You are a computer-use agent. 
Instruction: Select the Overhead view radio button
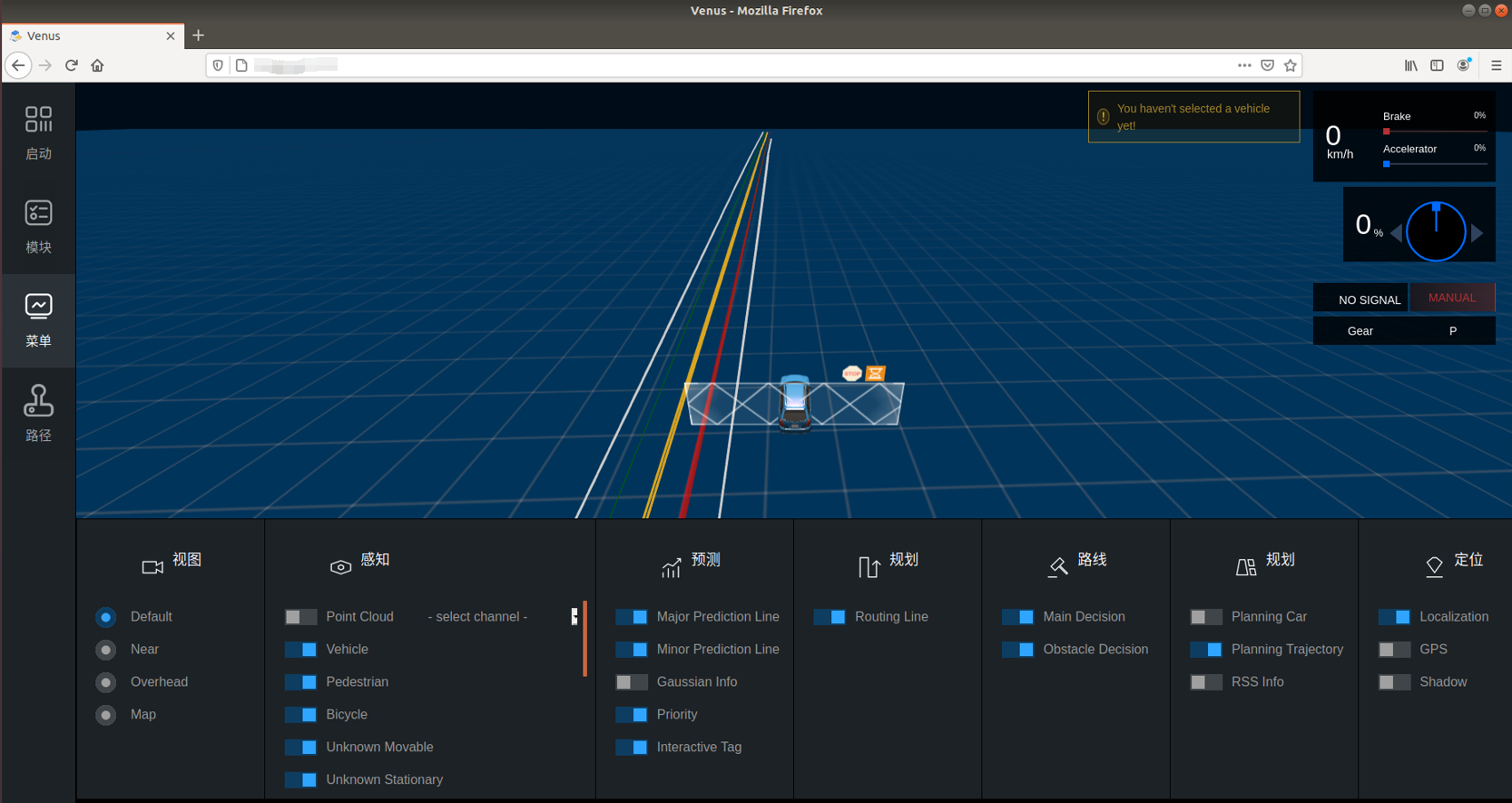106,682
